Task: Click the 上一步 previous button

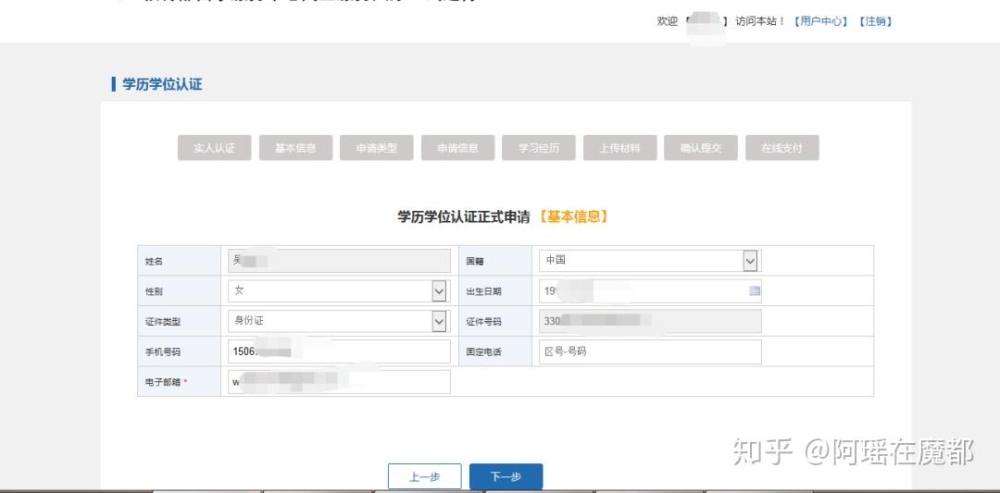Action: 424,476
